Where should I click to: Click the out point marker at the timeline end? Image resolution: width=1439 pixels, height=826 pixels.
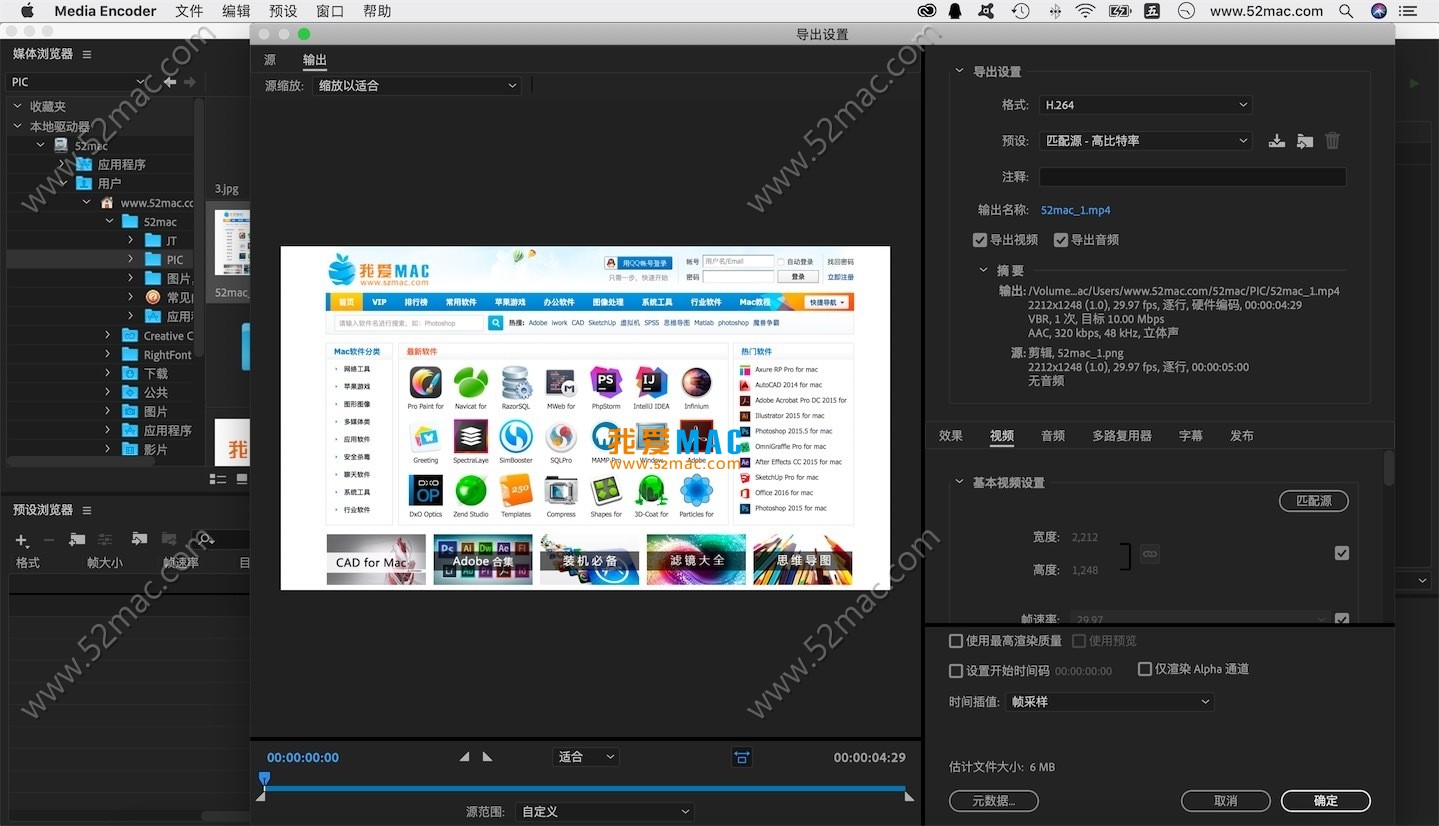click(909, 796)
